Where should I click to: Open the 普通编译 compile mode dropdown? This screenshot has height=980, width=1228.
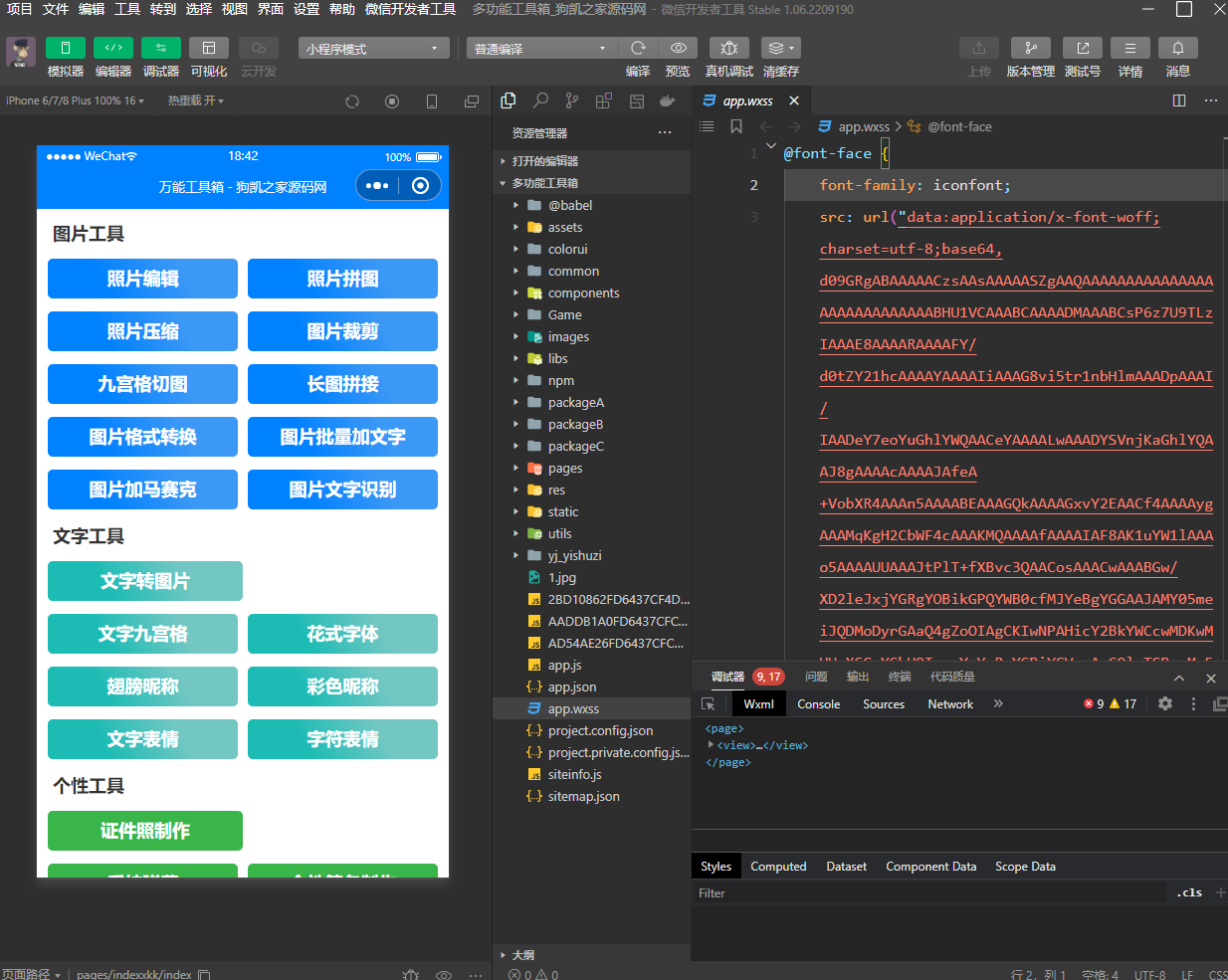pos(540,49)
